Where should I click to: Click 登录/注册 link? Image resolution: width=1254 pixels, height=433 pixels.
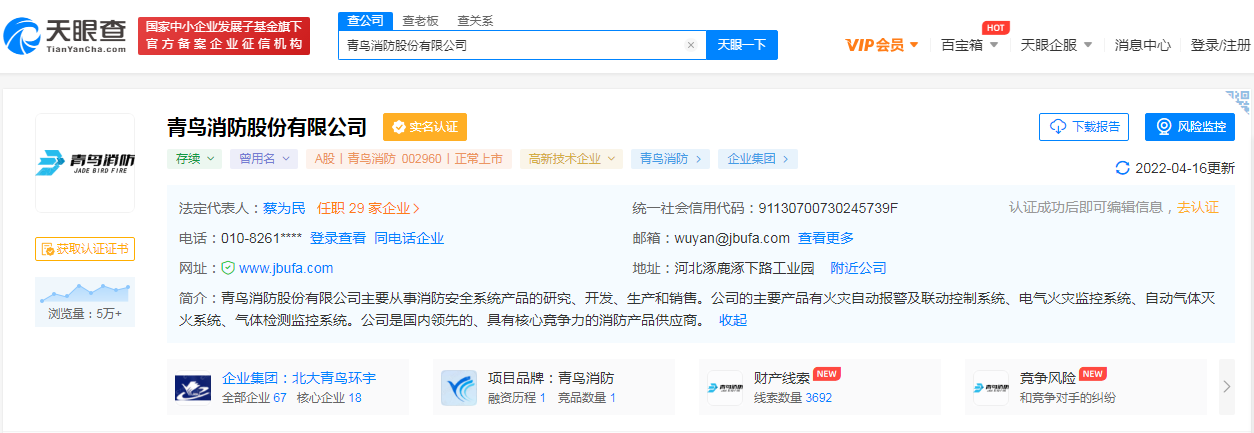pos(1221,45)
